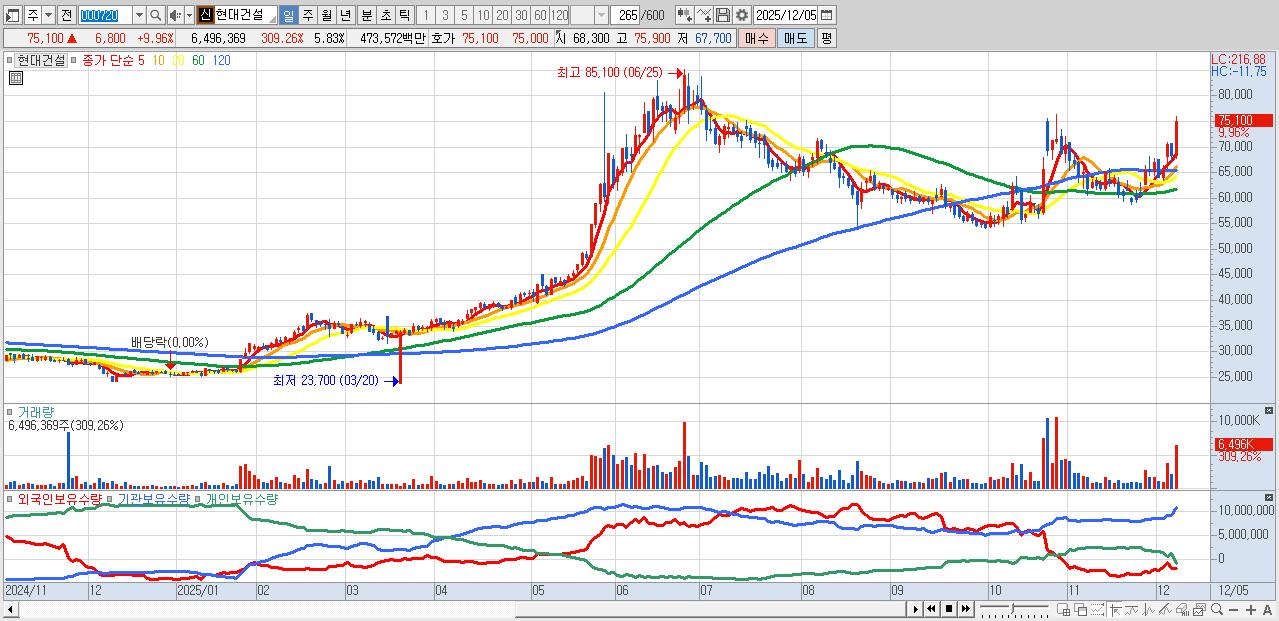Click the date field 2025/12/05
Screen dimensions: 1279x621
coord(786,15)
